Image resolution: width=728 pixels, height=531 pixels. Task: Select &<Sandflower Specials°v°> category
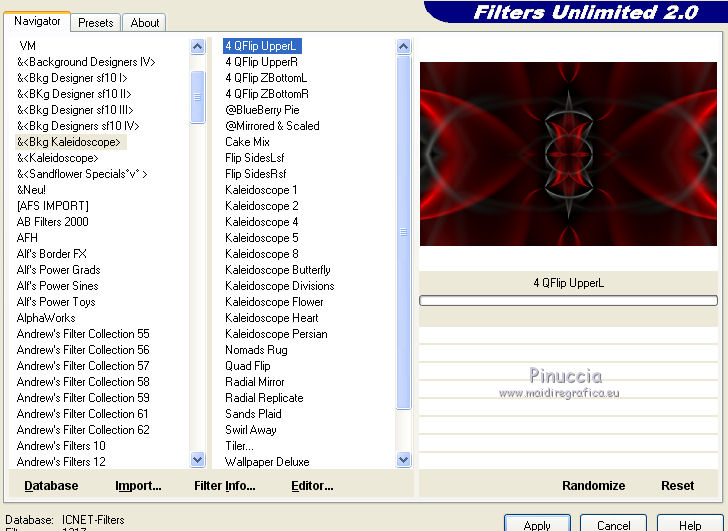click(82, 174)
